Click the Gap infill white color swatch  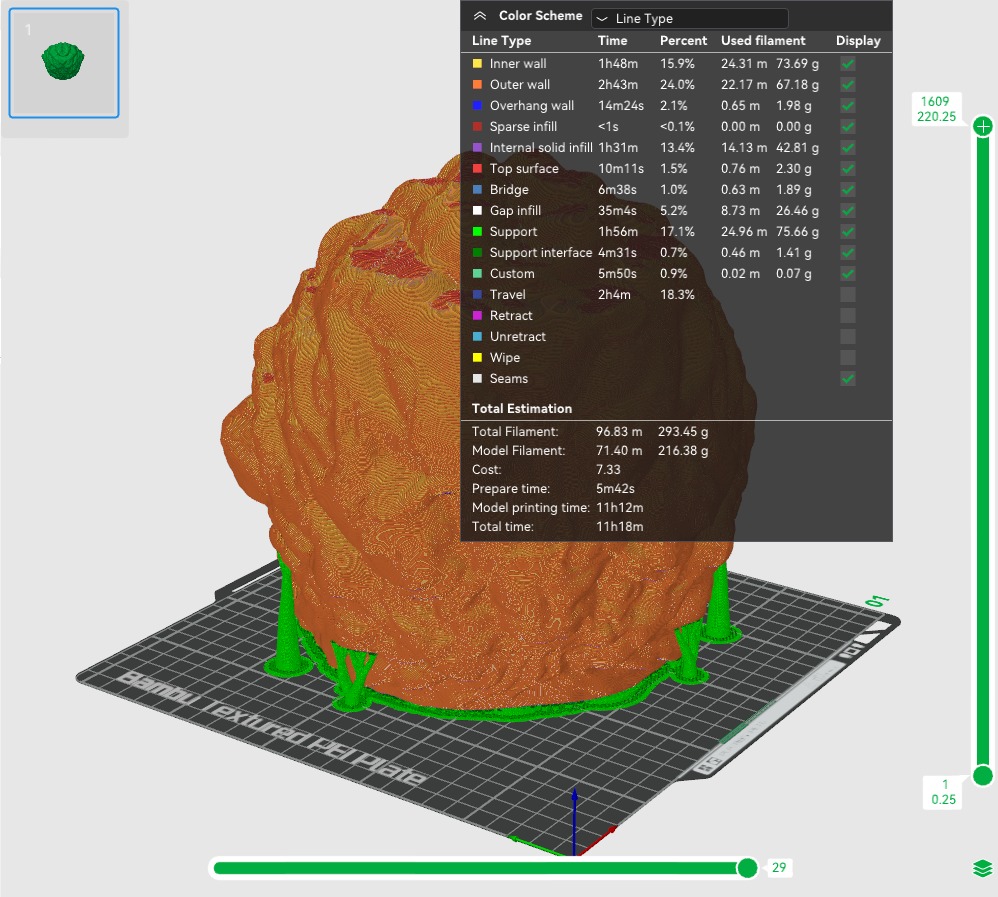[477, 211]
